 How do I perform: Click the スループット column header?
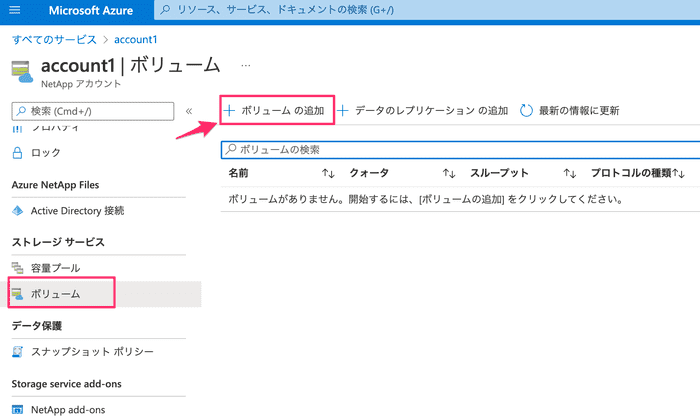point(500,173)
